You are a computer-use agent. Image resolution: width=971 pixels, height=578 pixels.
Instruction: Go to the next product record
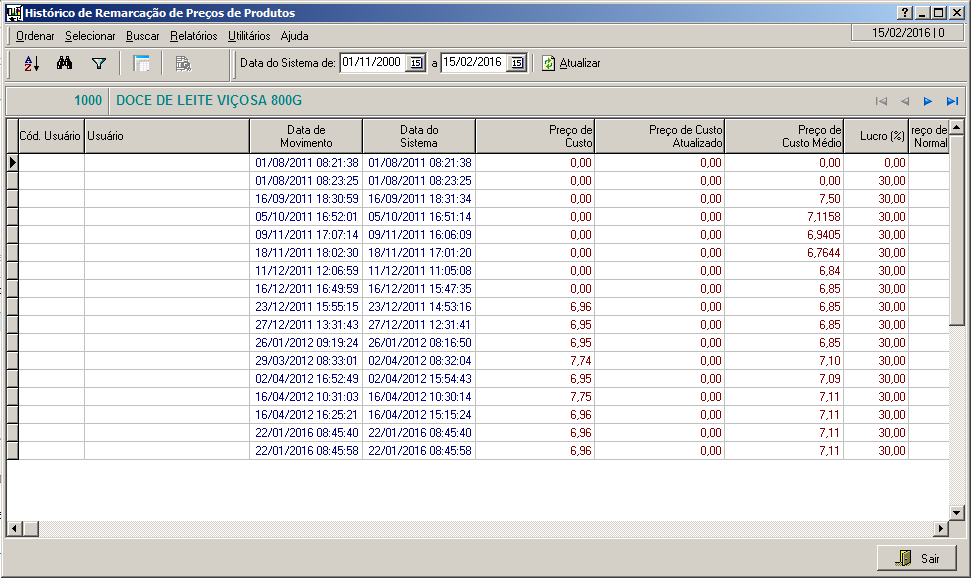(x=928, y=101)
